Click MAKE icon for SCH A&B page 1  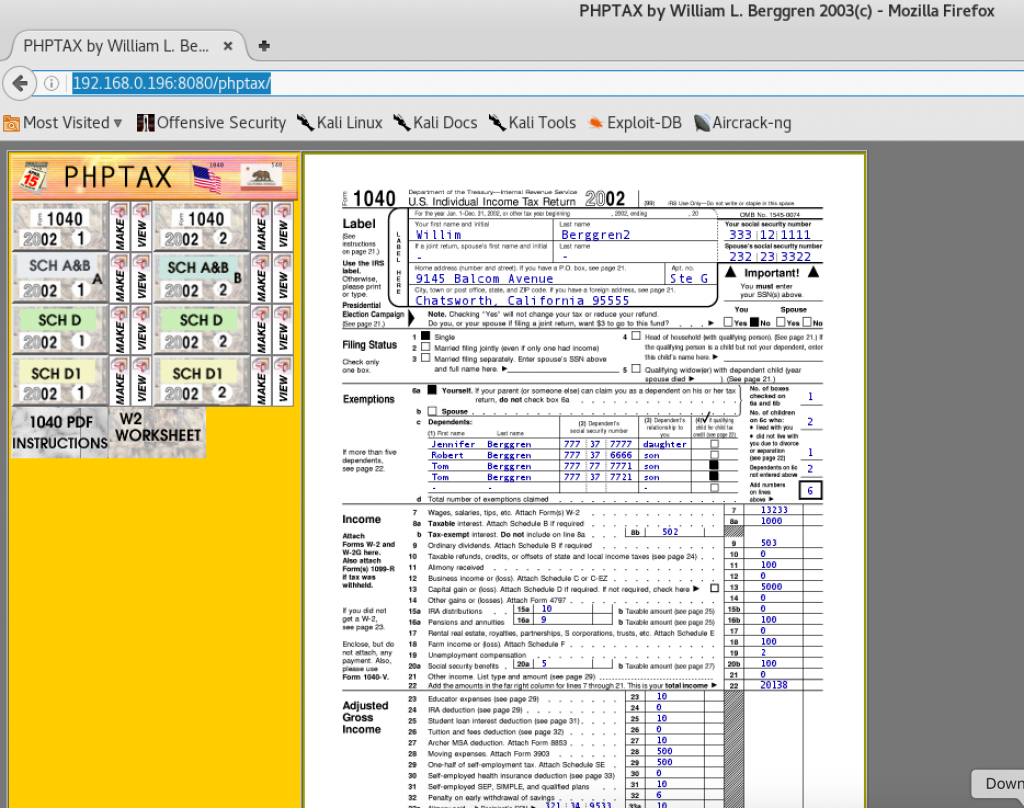(120, 278)
